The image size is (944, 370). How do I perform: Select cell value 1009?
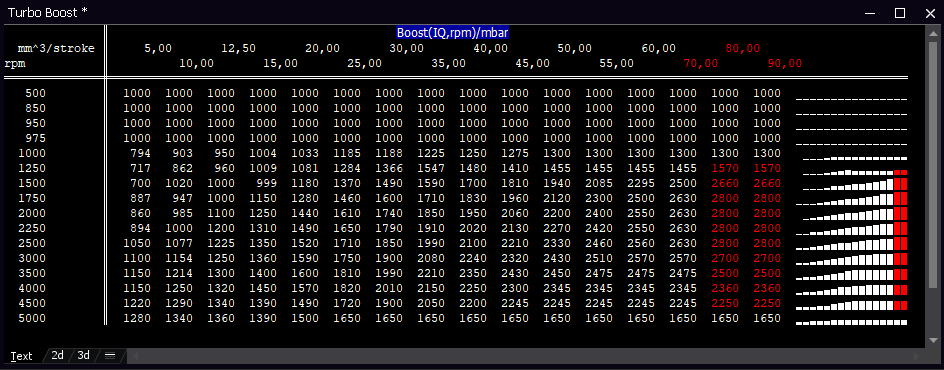(x=263, y=168)
